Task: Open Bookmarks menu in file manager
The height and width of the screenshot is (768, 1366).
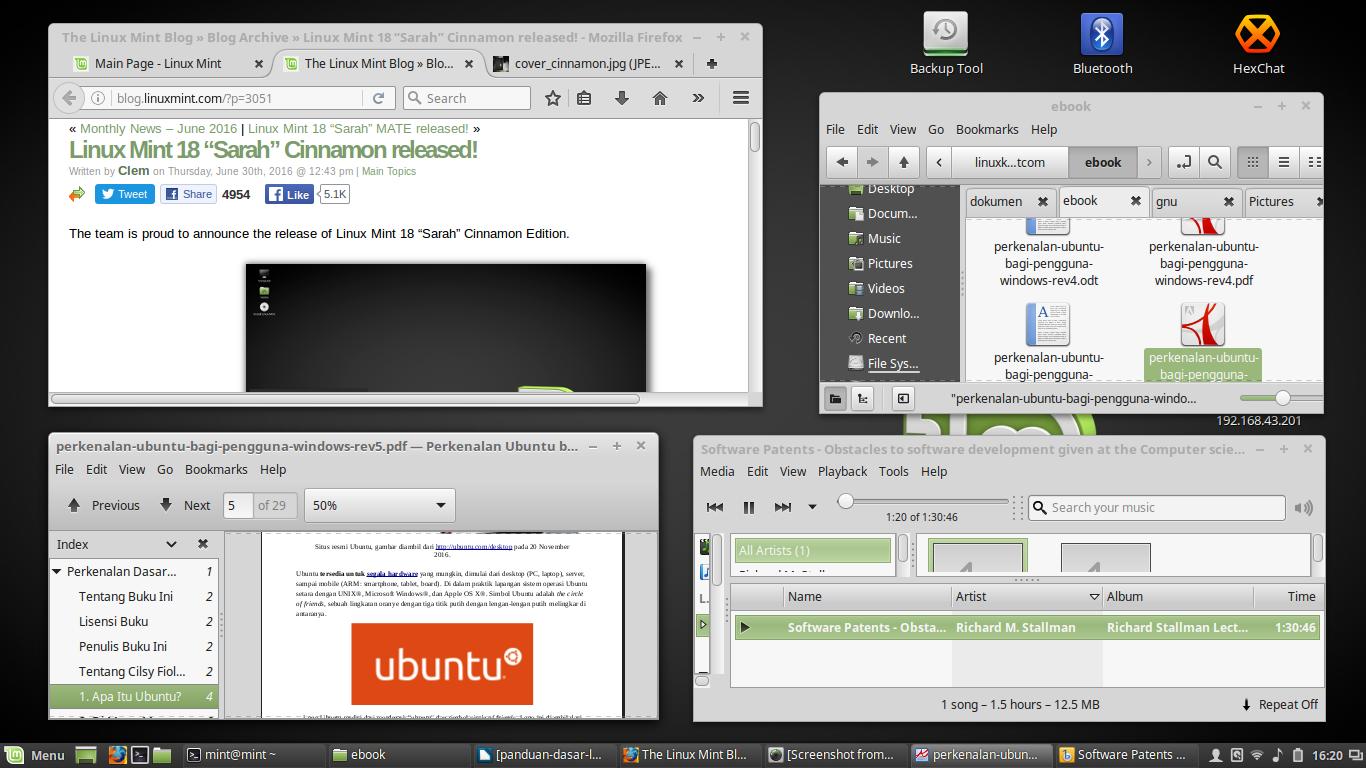Action: point(987,129)
